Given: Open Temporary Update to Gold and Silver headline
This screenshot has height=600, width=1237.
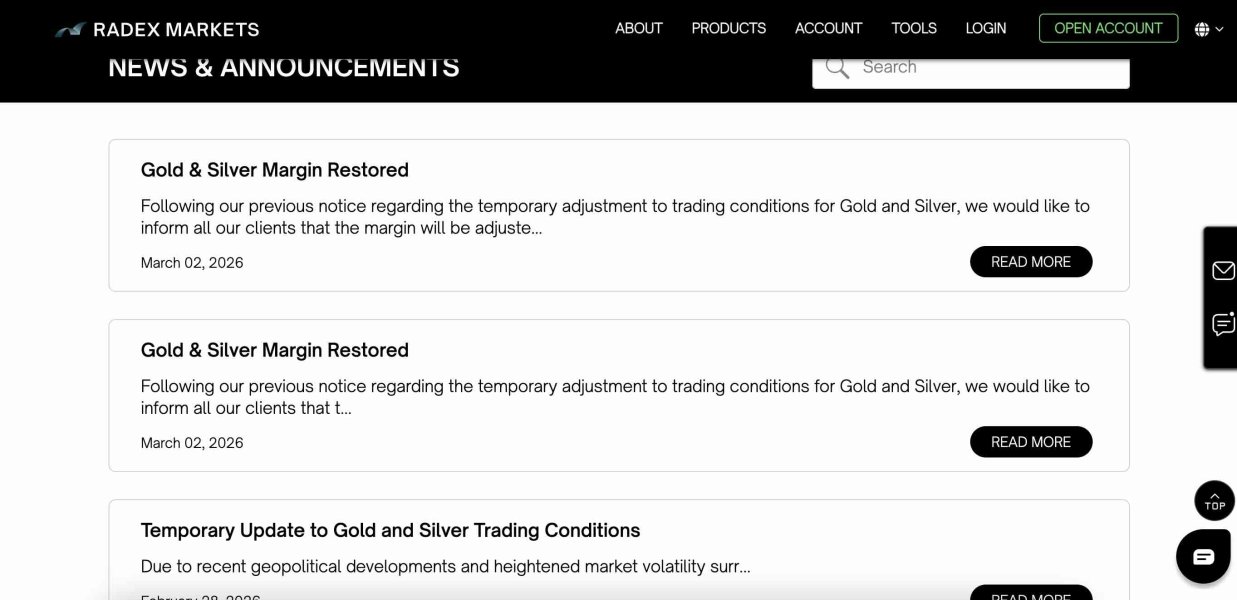Looking at the screenshot, I should point(390,530).
